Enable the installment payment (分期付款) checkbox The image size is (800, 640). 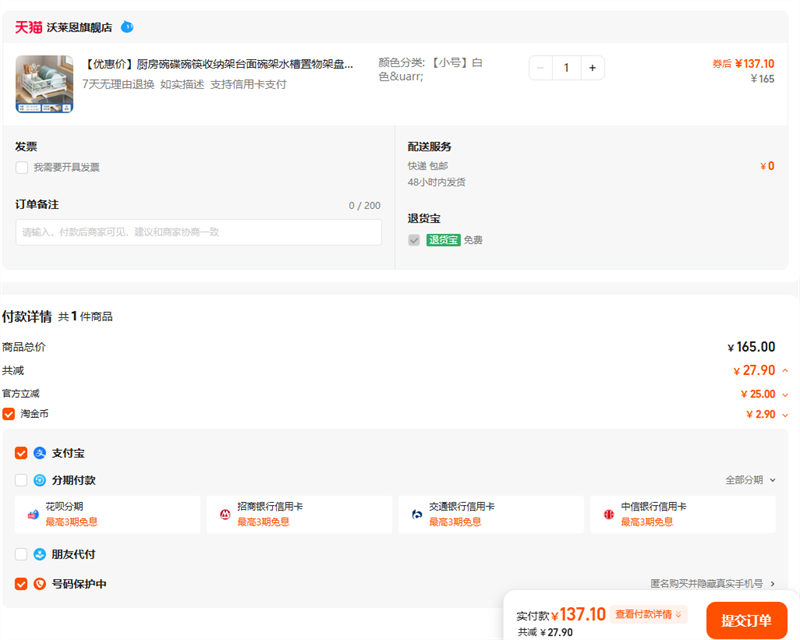tap(22, 480)
